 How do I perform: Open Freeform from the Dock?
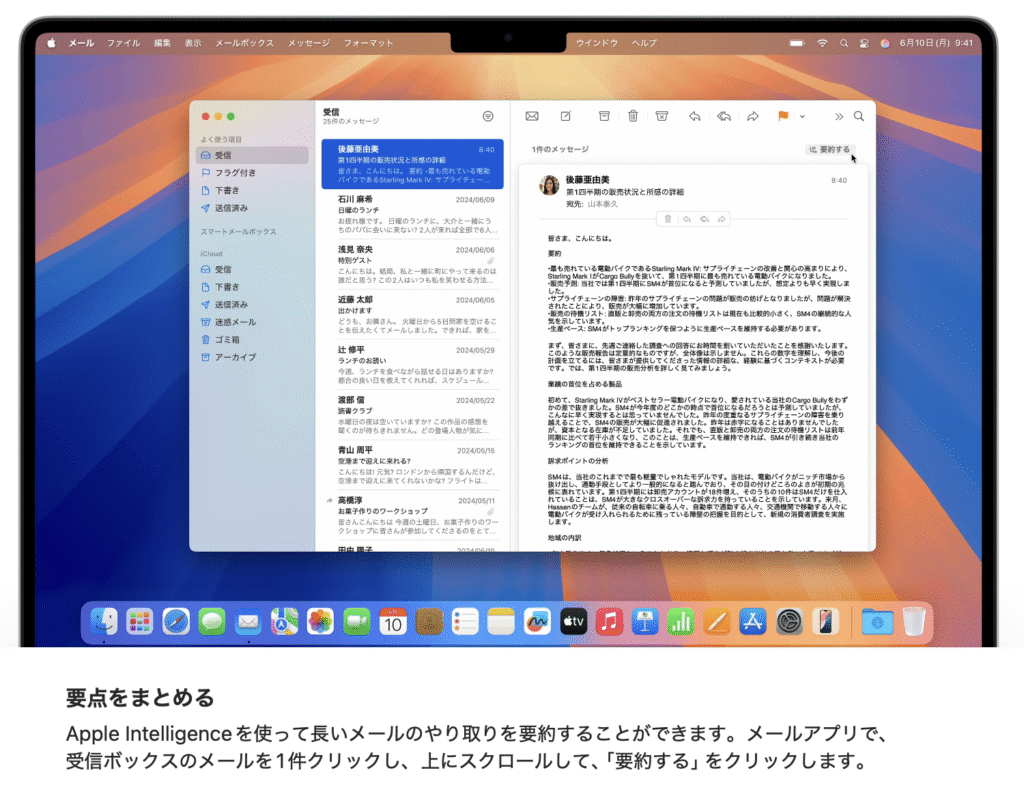pyautogui.click(x=537, y=622)
